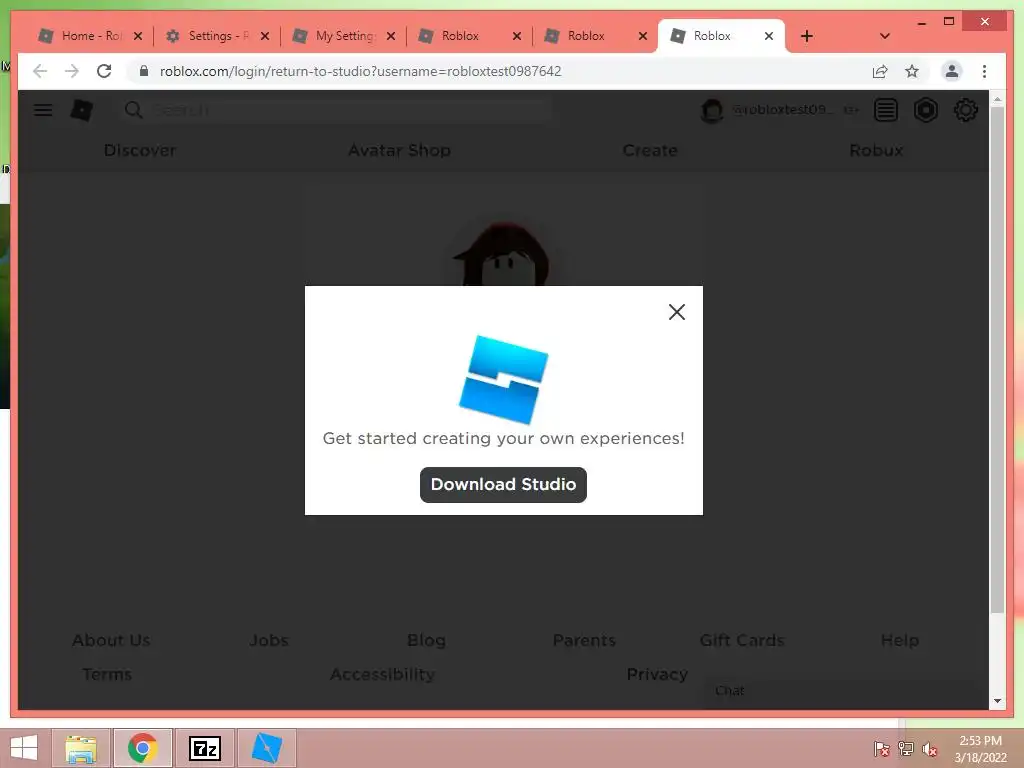Open the robloxtest09 user profile avatar
Image resolution: width=1024 pixels, height=768 pixels.
712,110
